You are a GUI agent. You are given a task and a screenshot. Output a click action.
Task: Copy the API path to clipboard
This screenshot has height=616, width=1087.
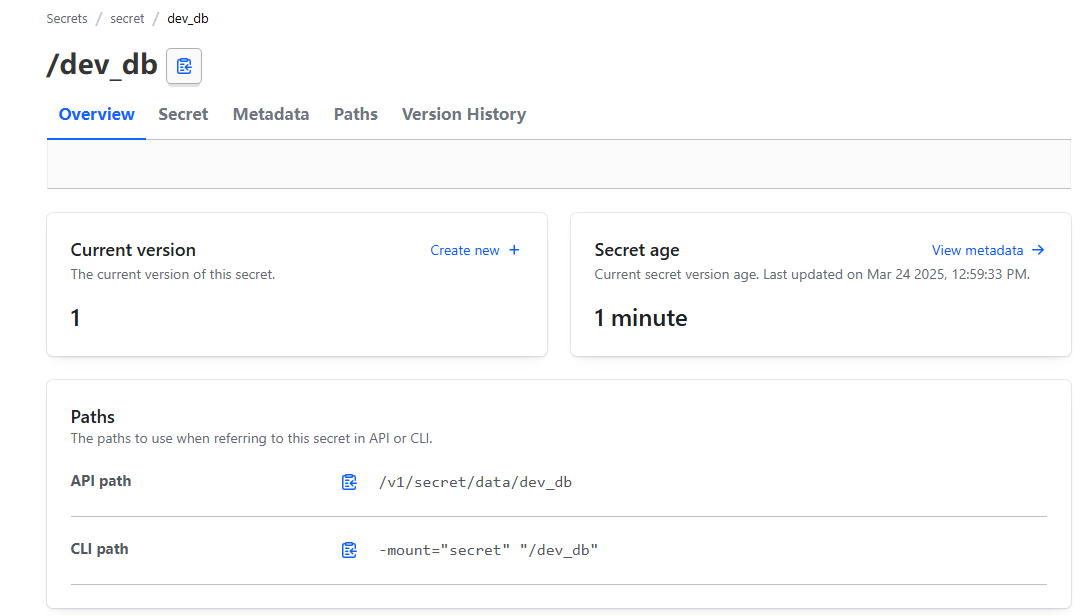(349, 482)
